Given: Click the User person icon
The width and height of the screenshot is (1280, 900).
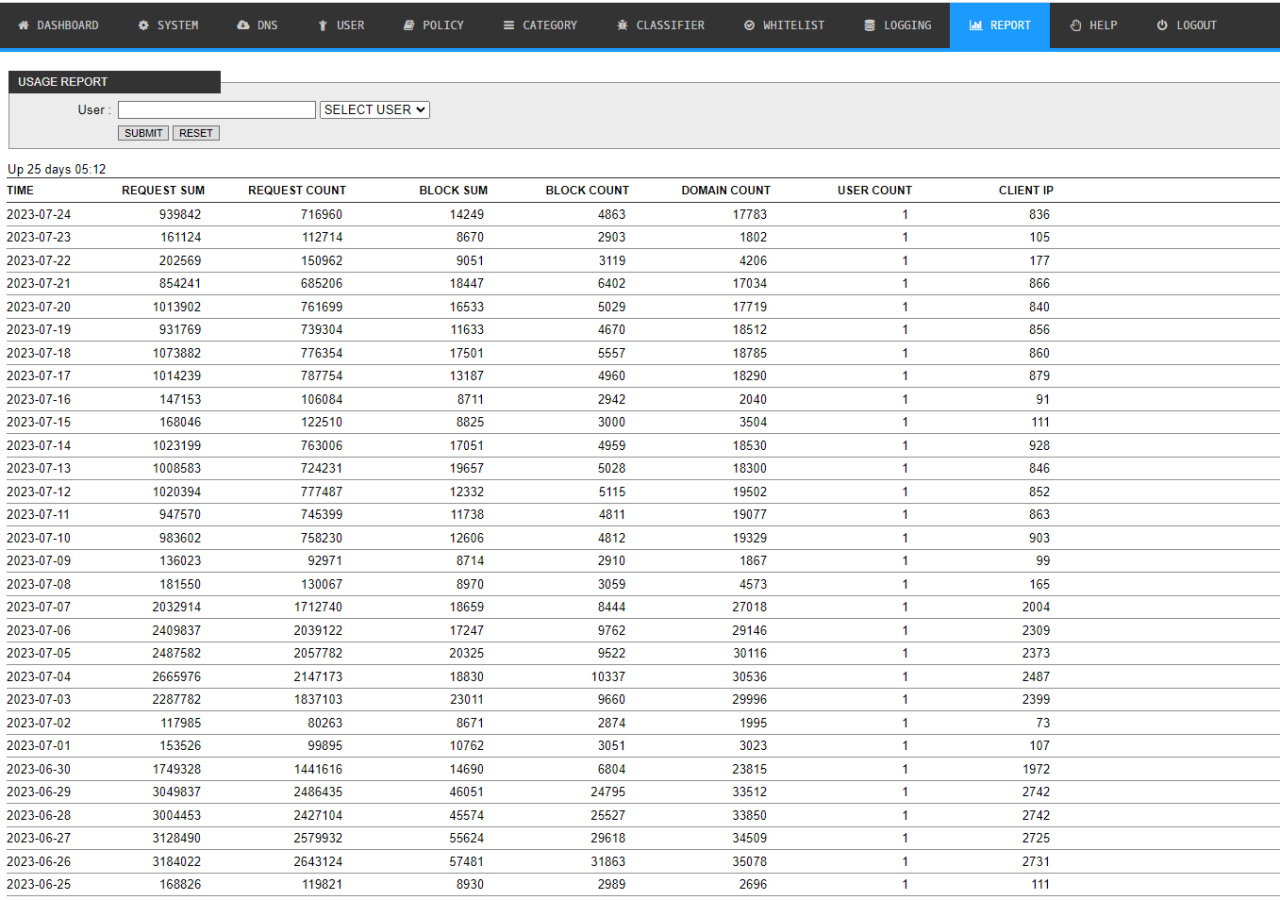Looking at the screenshot, I should (x=323, y=25).
